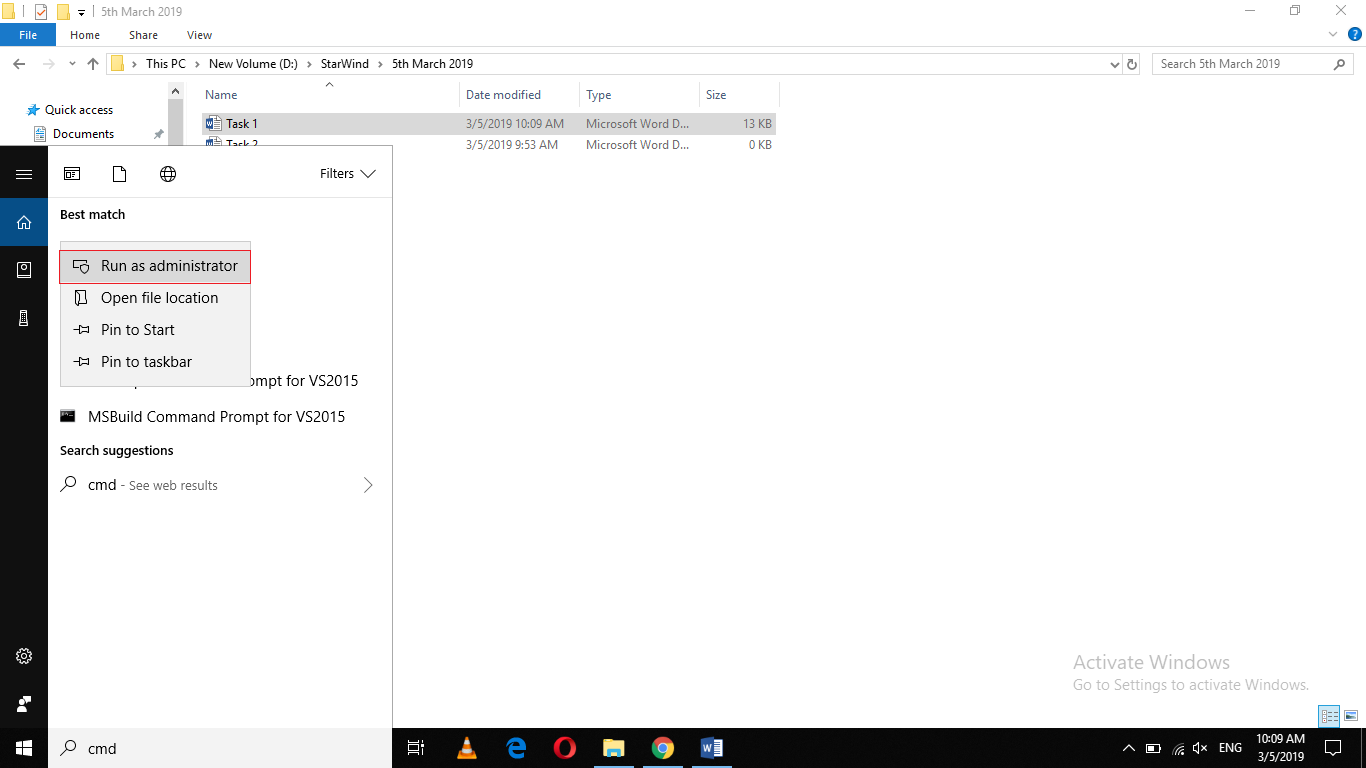This screenshot has width=1366, height=768.
Task: Open the Filters dropdown in search panel
Action: coord(346,173)
